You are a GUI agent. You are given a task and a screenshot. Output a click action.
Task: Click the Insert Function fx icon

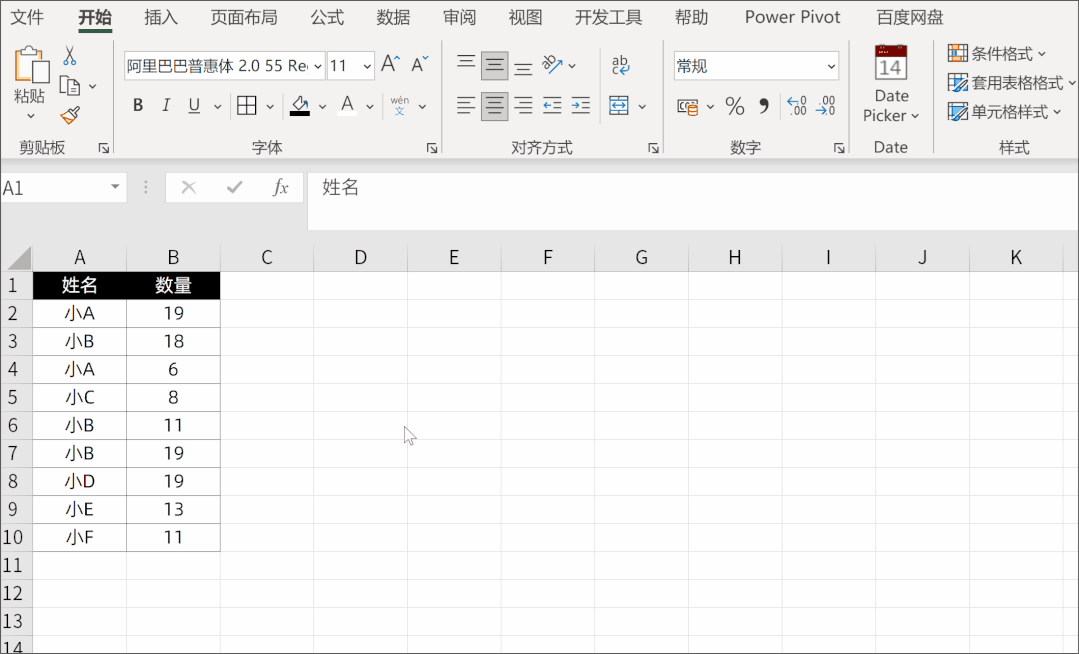tap(281, 187)
